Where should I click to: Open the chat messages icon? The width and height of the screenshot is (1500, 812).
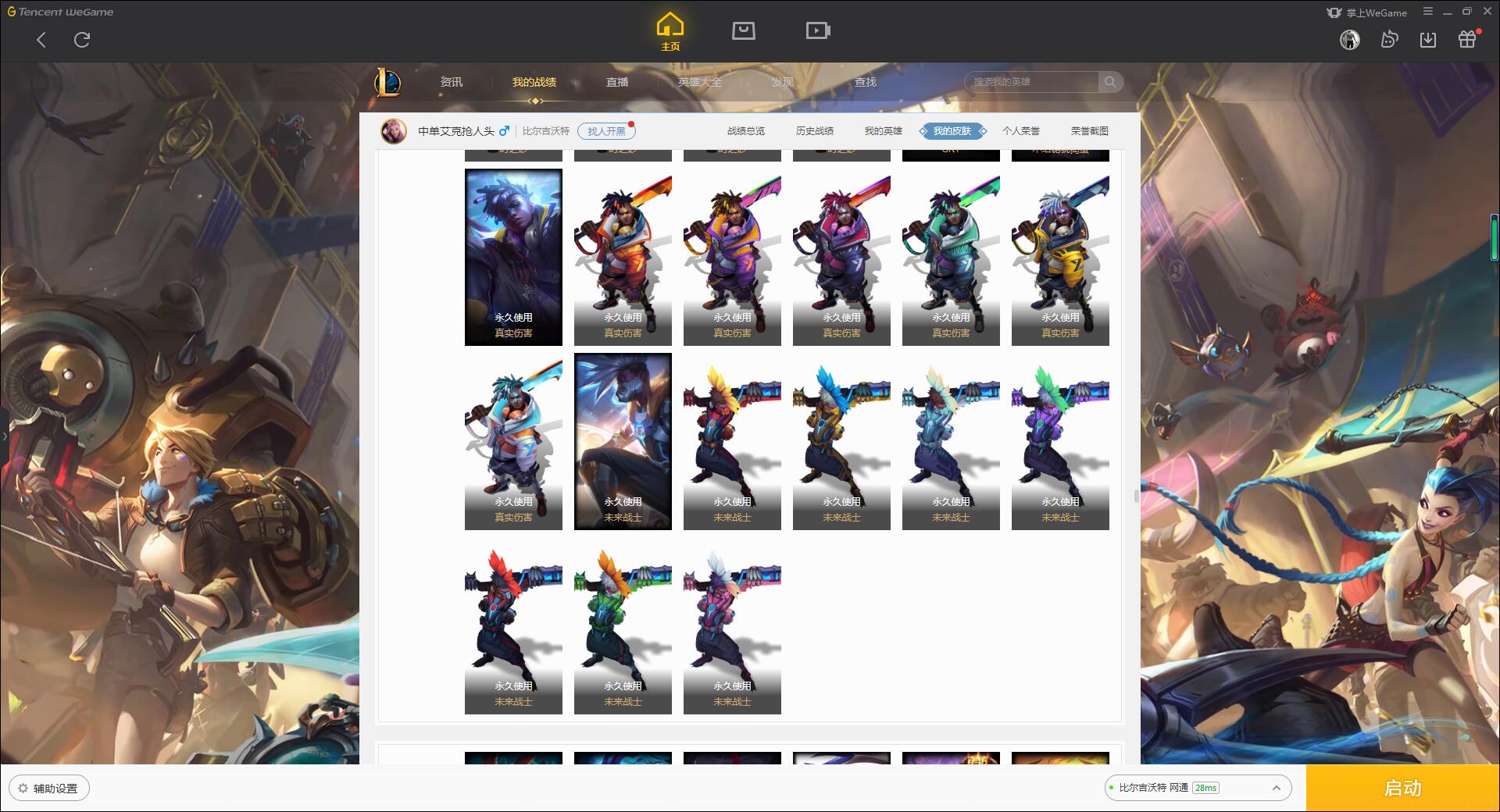tap(1389, 40)
